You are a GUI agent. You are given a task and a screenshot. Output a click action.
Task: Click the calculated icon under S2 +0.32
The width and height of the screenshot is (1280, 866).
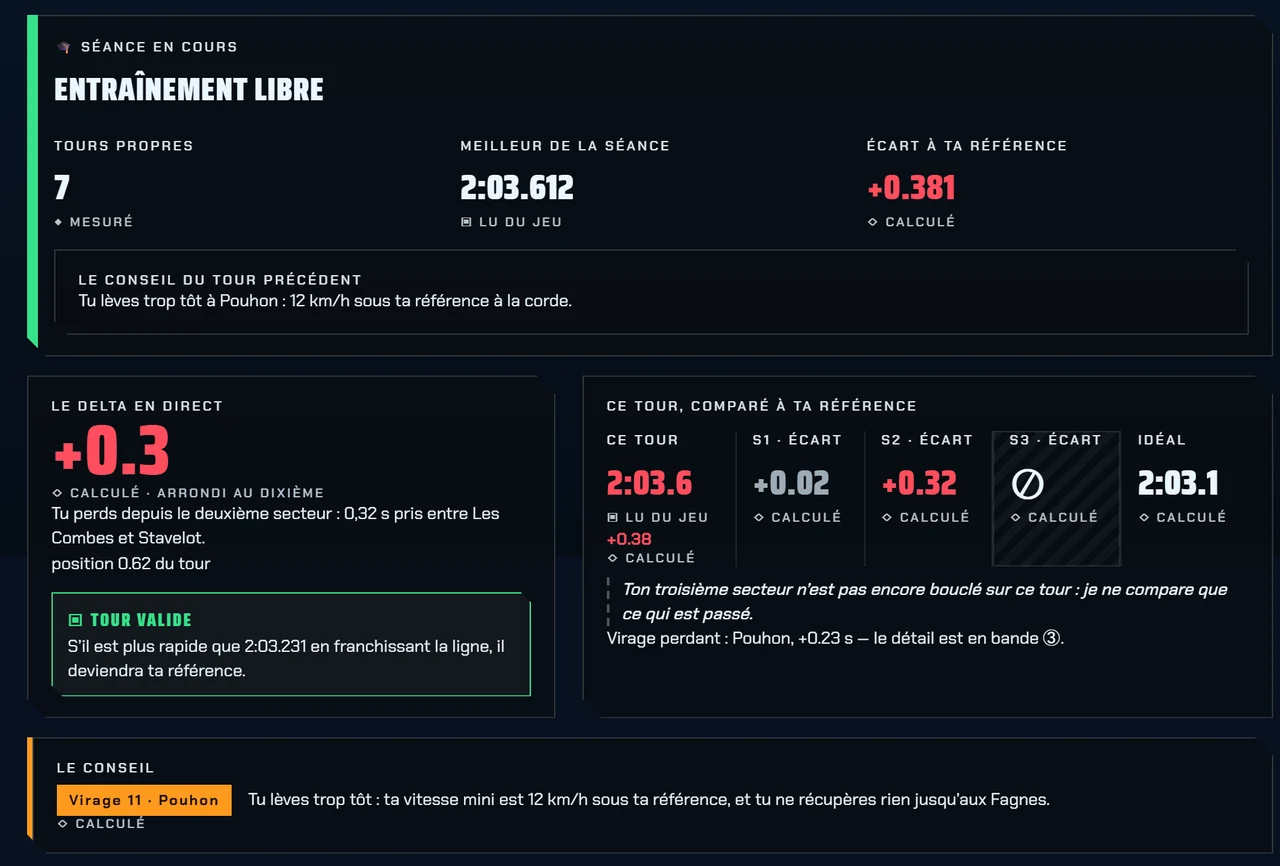pos(887,517)
